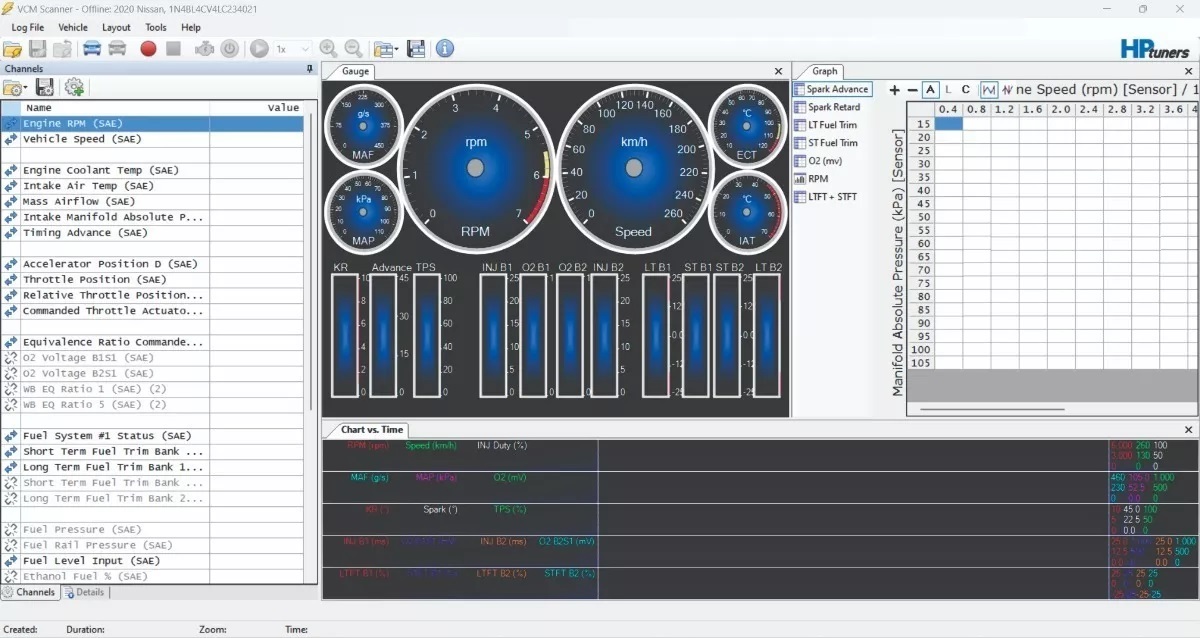Select Fuel Level Input (SAE) channel
This screenshot has height=638, width=1200.
tap(152, 561)
